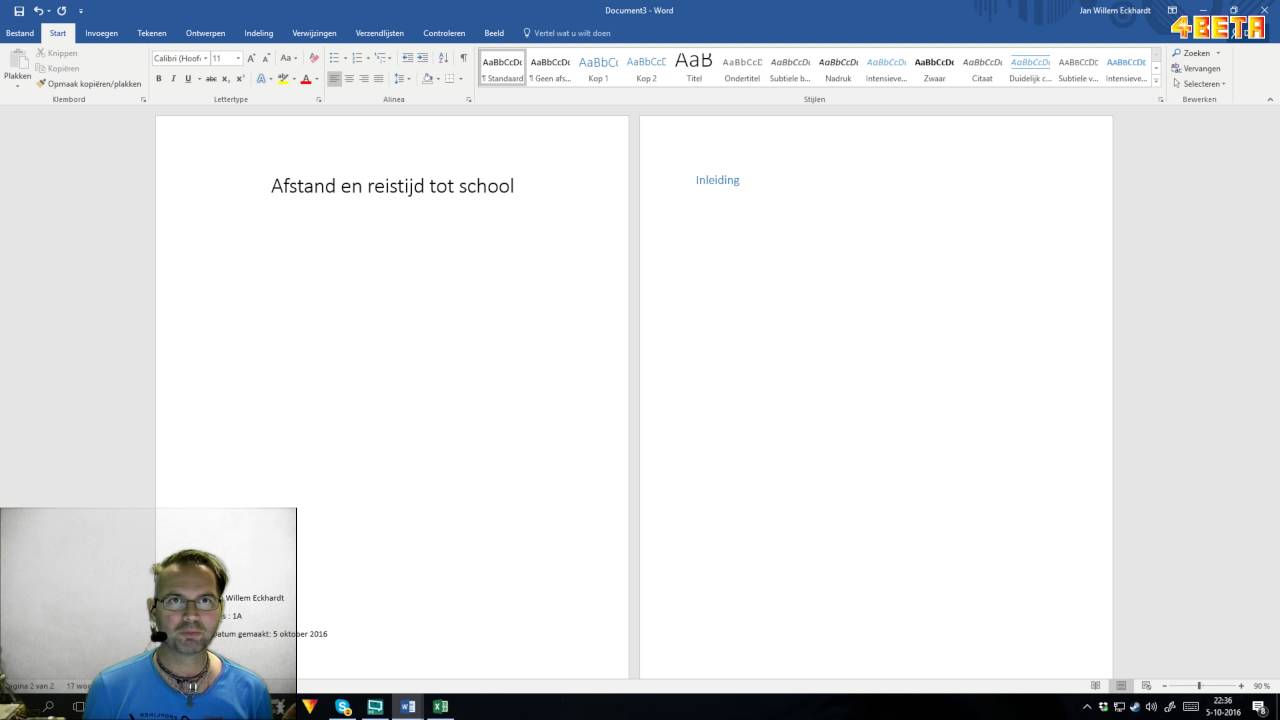
Task: Open Excel from the Windows taskbar
Action: (x=440, y=706)
